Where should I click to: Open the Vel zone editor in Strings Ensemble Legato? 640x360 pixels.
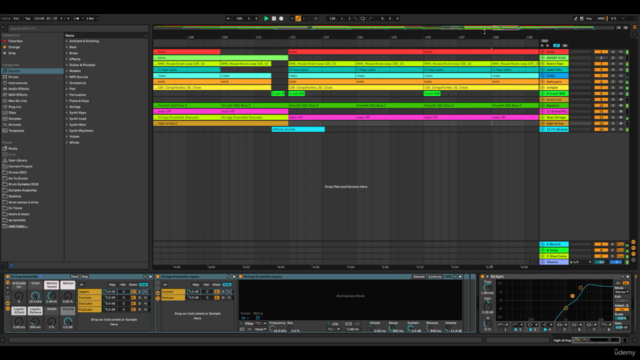click(x=206, y=284)
